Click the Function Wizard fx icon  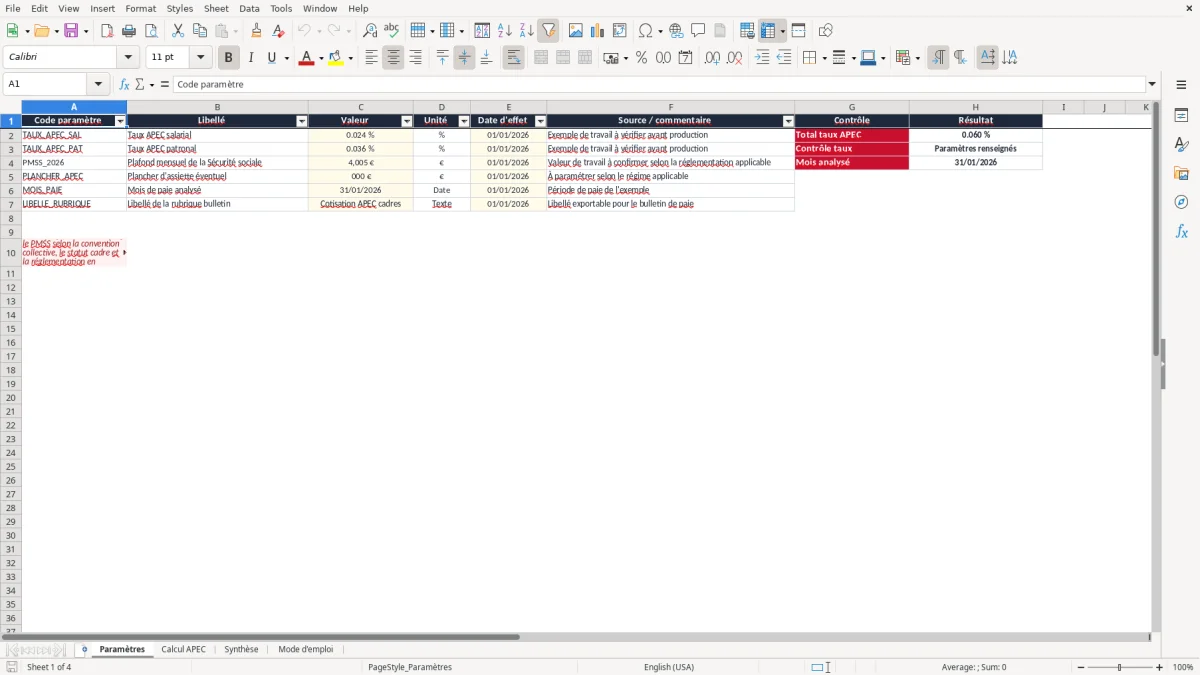click(124, 84)
